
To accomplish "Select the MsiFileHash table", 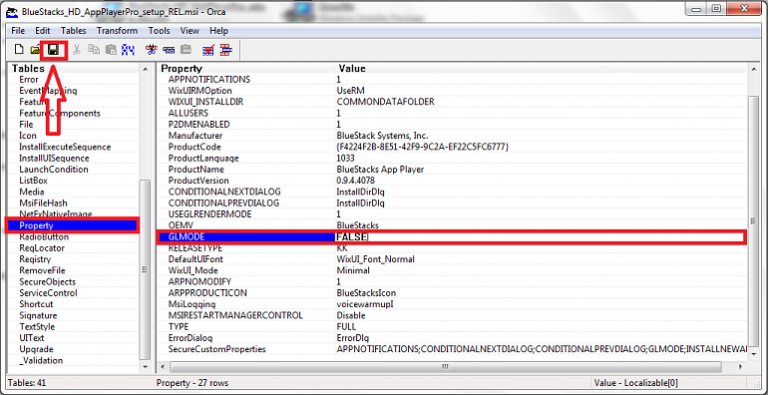I will [44, 203].
